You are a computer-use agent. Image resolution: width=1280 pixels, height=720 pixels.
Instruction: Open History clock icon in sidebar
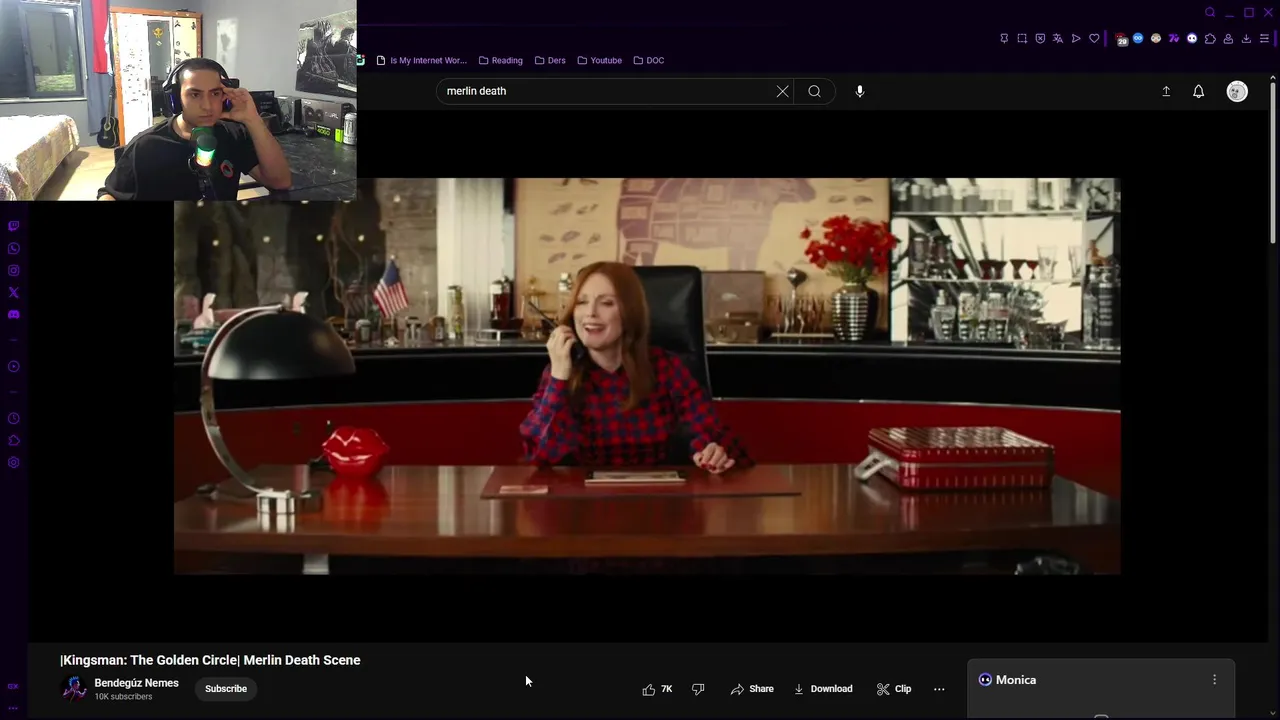[13, 418]
